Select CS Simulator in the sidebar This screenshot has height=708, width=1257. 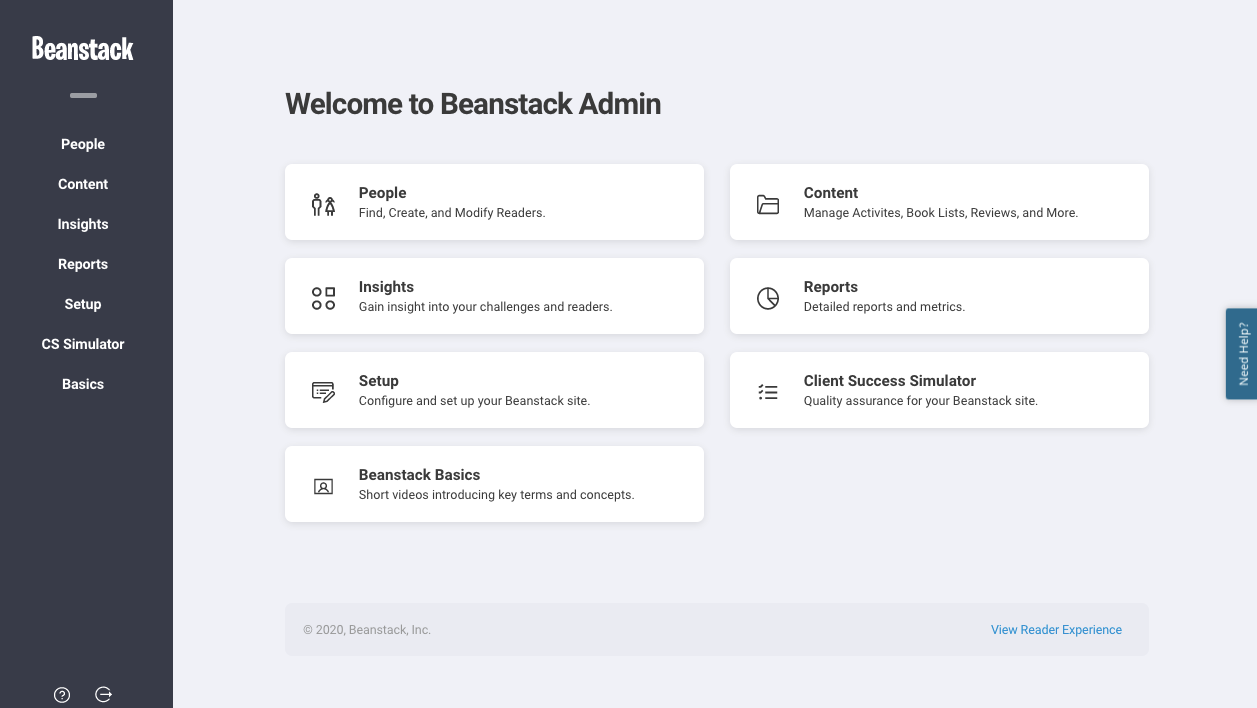[x=83, y=344]
